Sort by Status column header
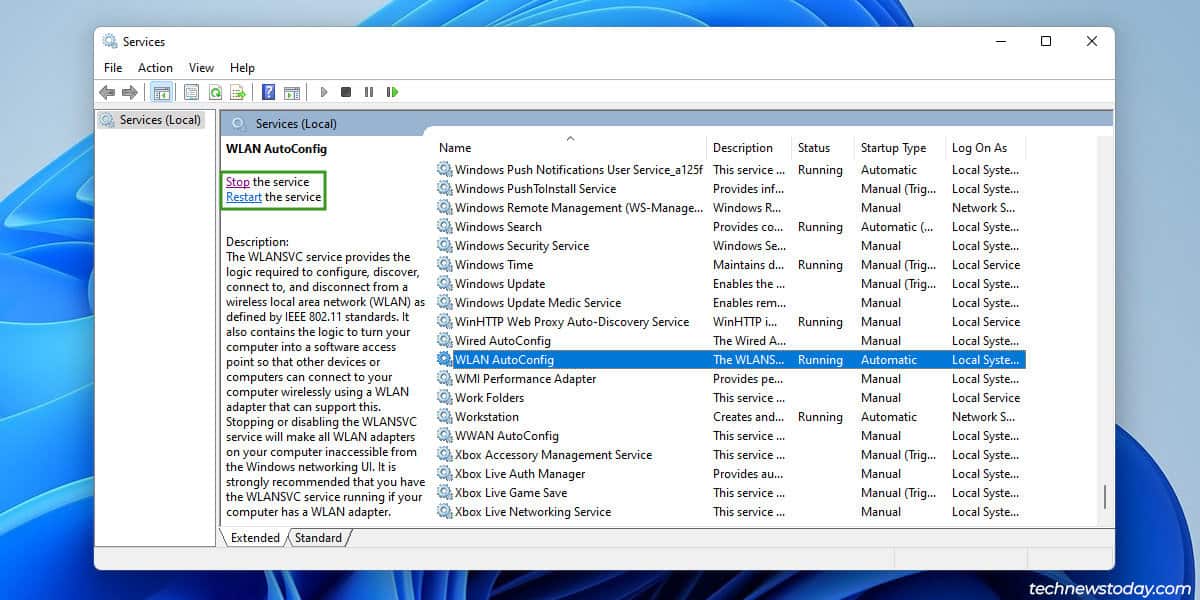The image size is (1200, 600). coord(823,148)
